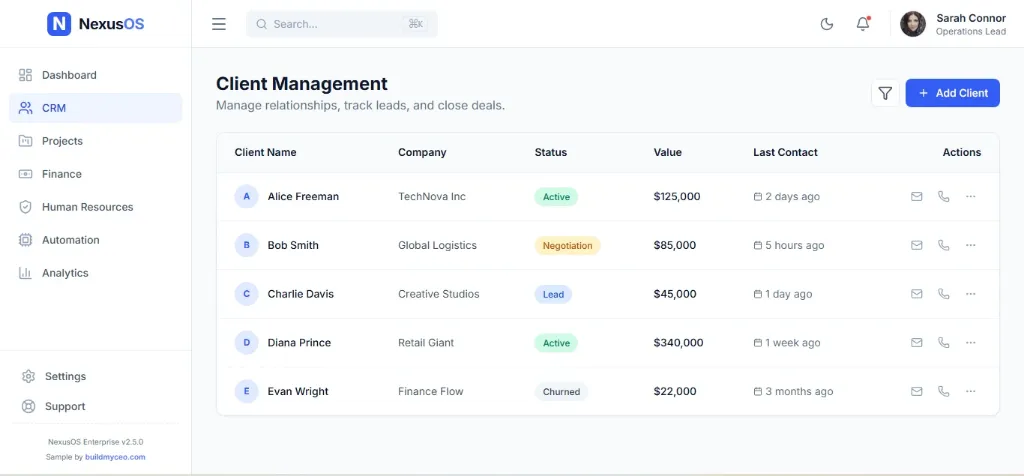Image resolution: width=1024 pixels, height=476 pixels.
Task: Click the NexusOS logo icon
Action: point(59,24)
